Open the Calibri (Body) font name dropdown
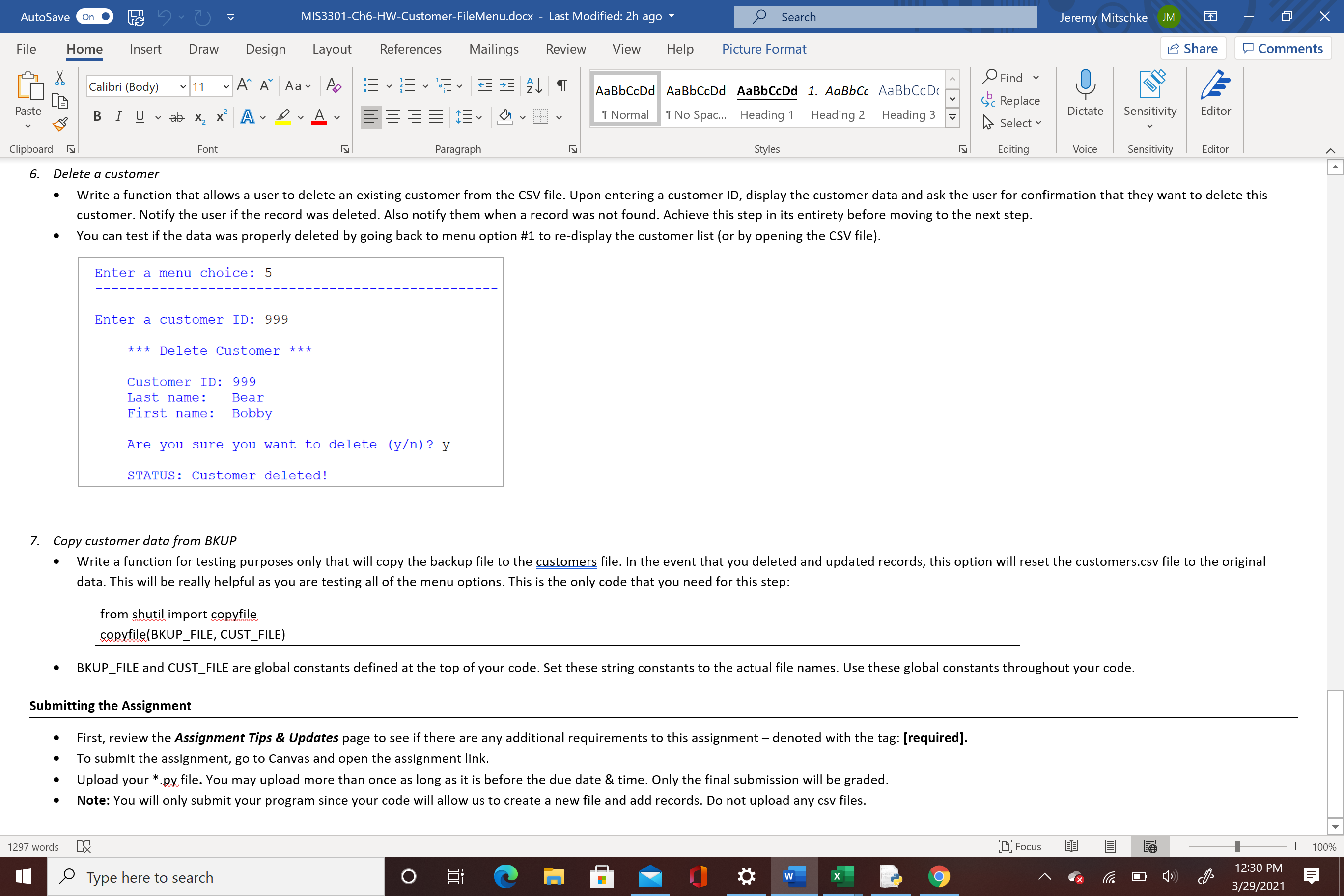This screenshot has height=896, width=1344. point(183,87)
